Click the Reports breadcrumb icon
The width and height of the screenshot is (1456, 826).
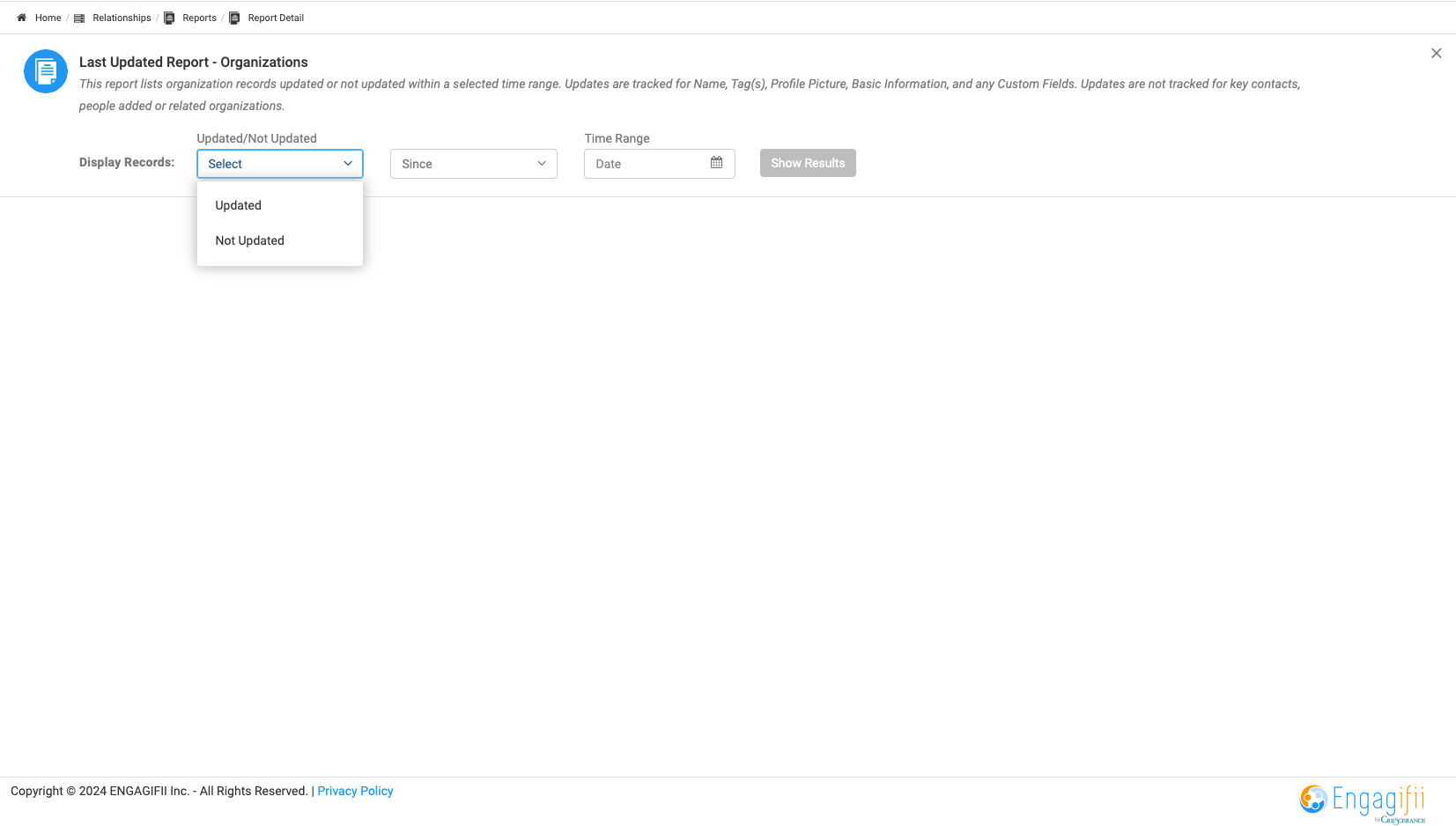pos(169,18)
